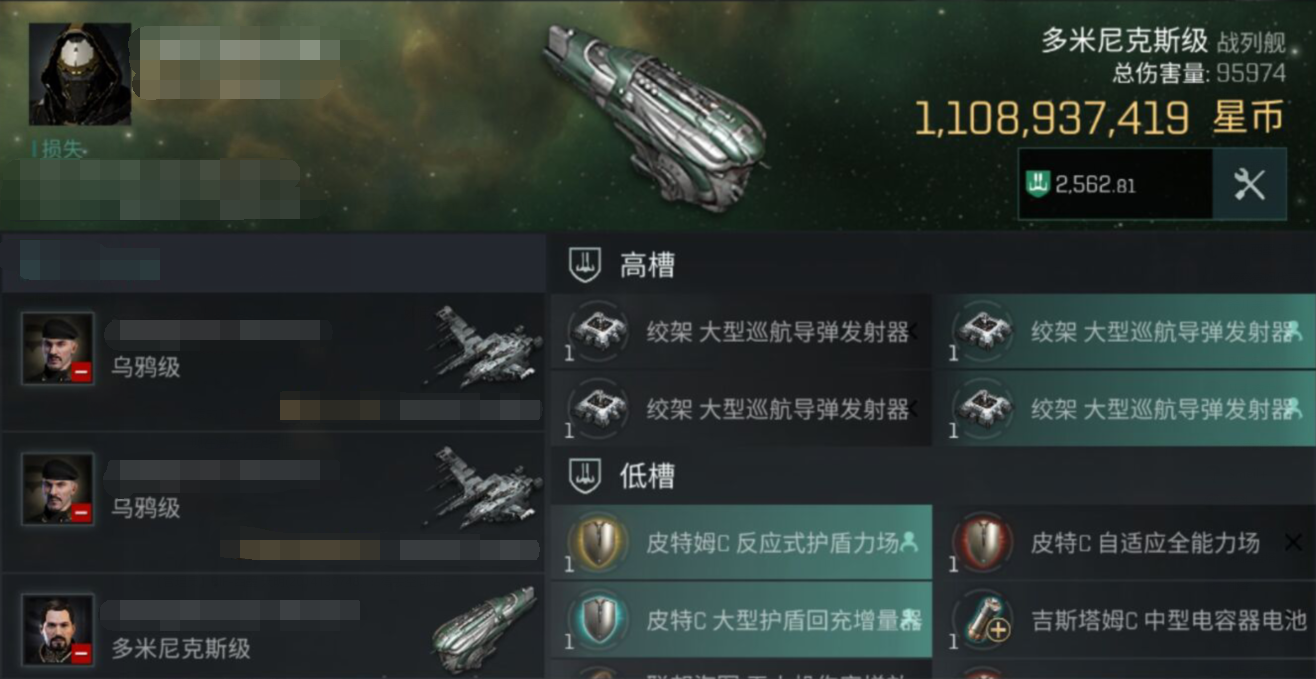Open the victim's hooded pilot portrait

(80, 74)
